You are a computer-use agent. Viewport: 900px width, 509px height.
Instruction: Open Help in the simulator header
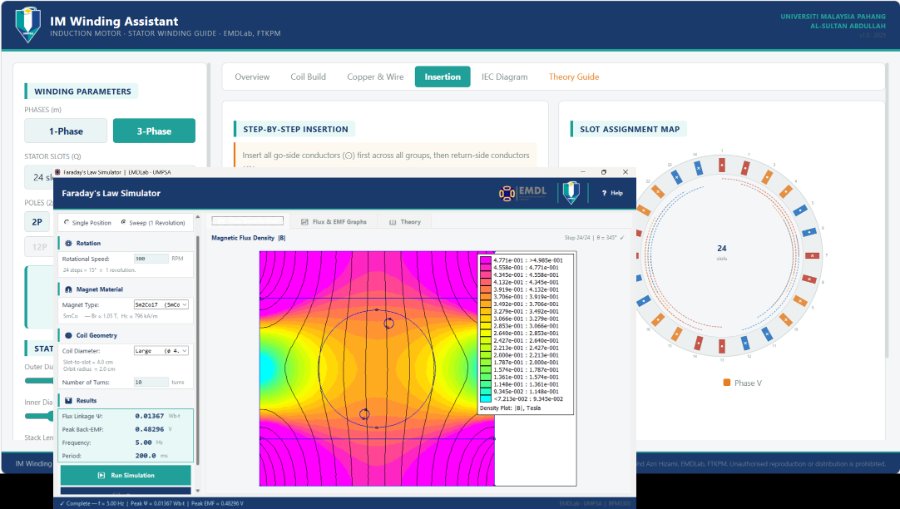coord(612,193)
